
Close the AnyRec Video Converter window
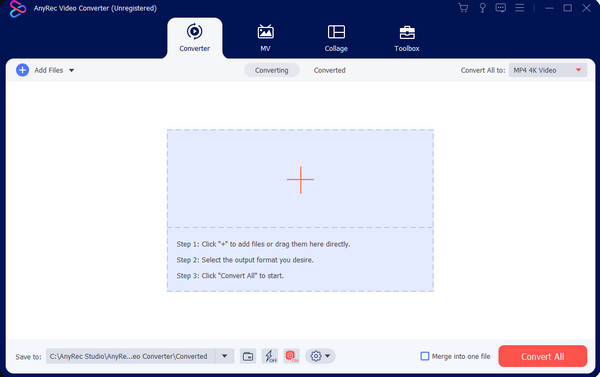pos(586,8)
